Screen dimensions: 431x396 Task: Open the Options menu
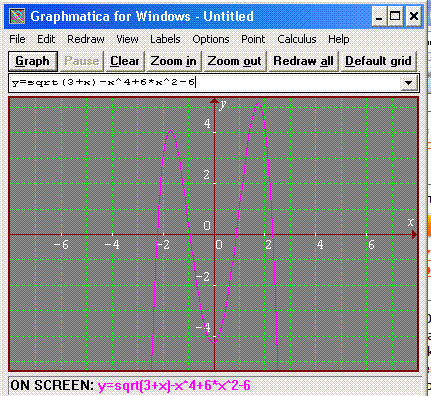[211, 39]
